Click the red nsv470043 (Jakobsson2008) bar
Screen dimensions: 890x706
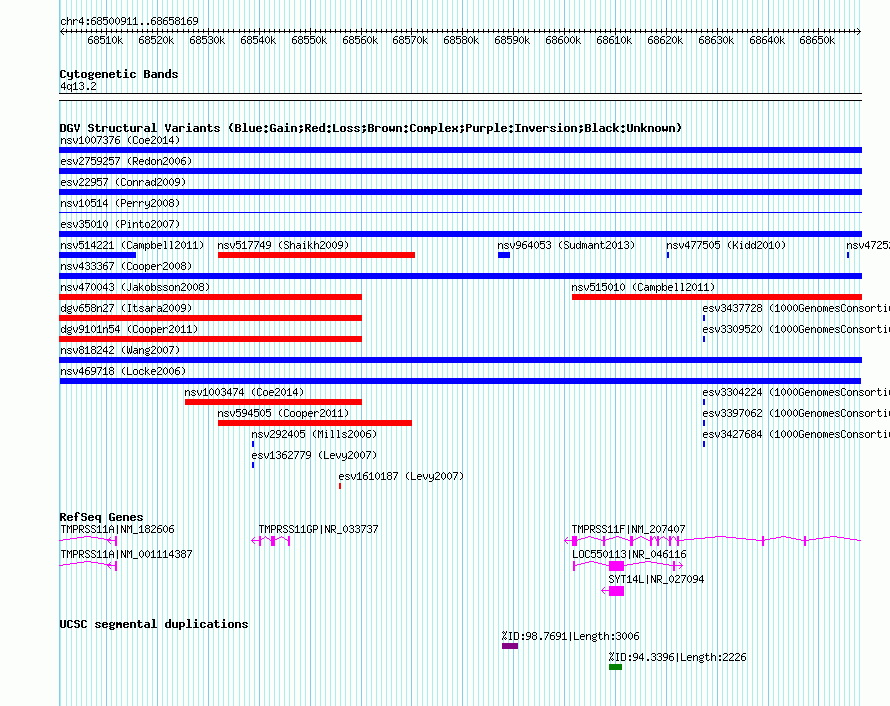click(211, 297)
